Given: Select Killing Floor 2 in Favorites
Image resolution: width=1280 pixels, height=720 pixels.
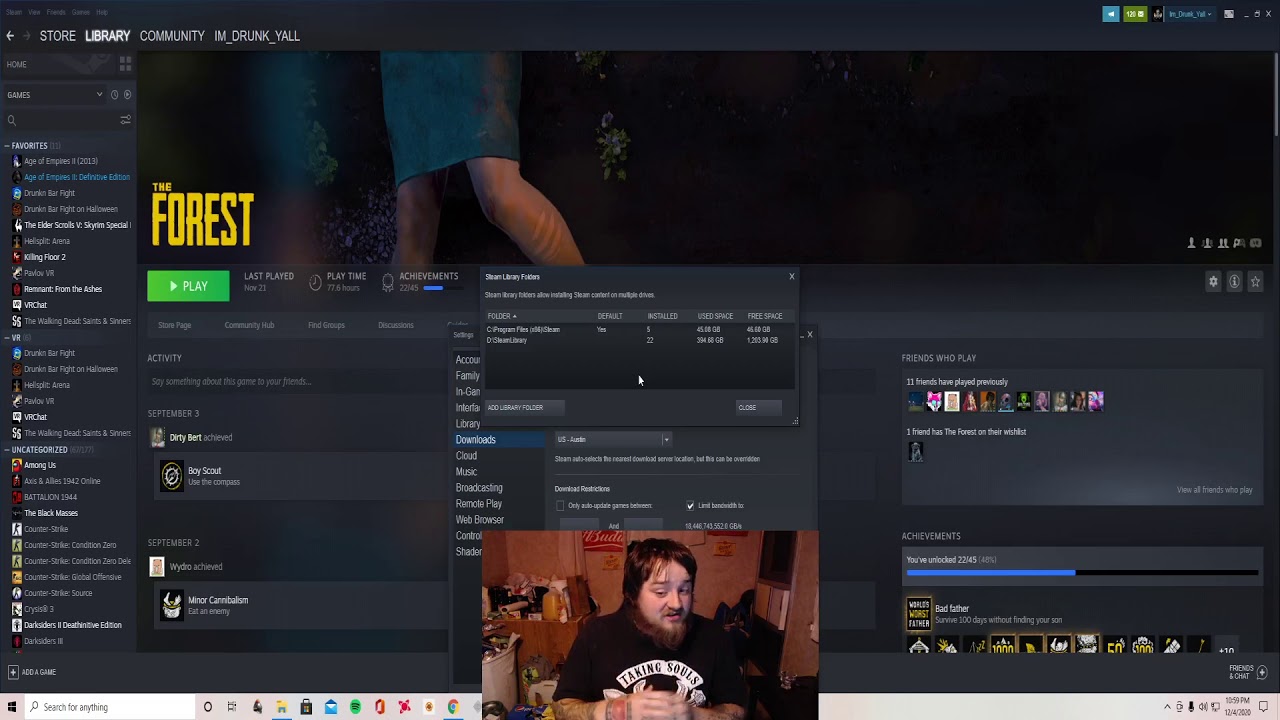Looking at the screenshot, I should click(45, 257).
